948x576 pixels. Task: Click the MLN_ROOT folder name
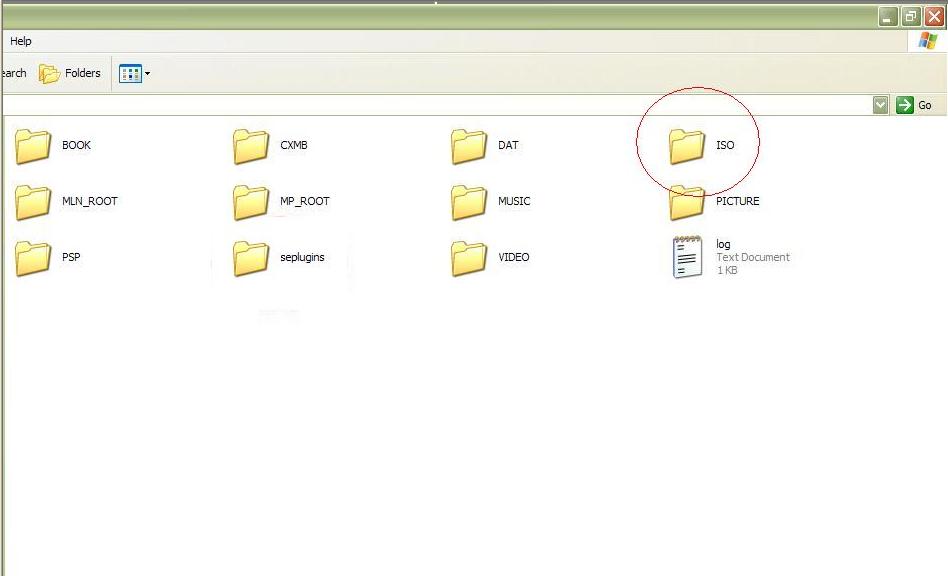(x=89, y=201)
